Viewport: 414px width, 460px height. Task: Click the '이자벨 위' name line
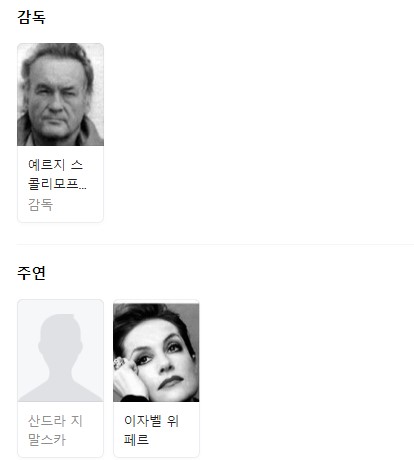point(151,421)
